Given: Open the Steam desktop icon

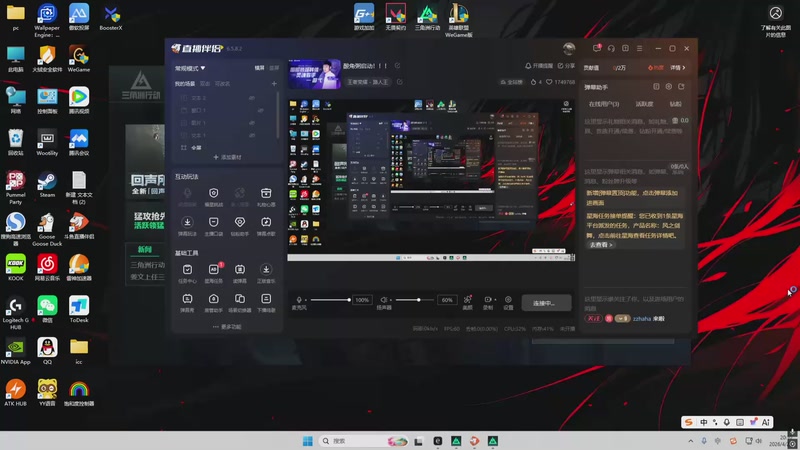Looking at the screenshot, I should click(47, 185).
